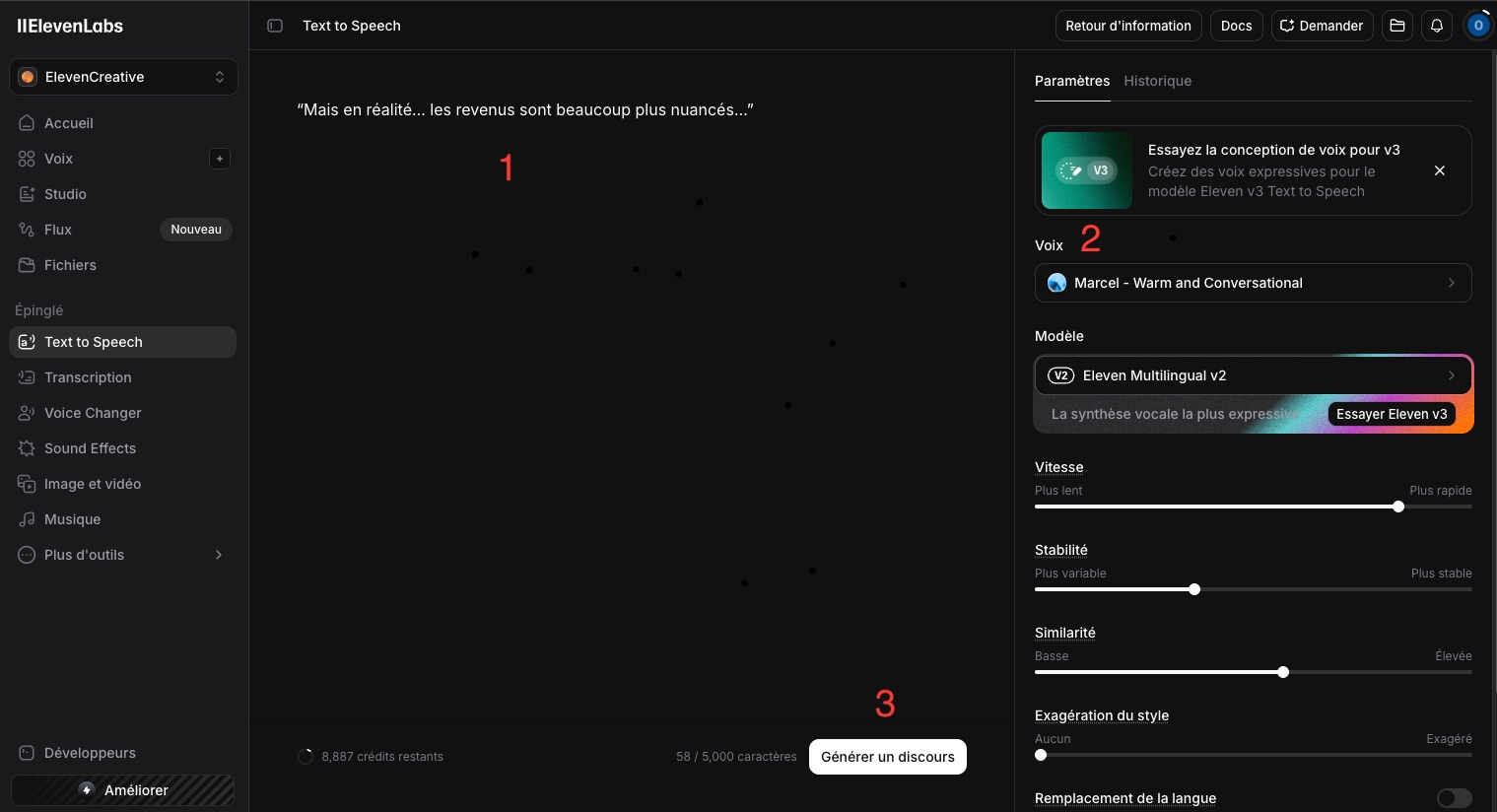Open the Eleven Multilingual v2 model selector
Viewport: 1497px width, 812px height.
click(1253, 375)
